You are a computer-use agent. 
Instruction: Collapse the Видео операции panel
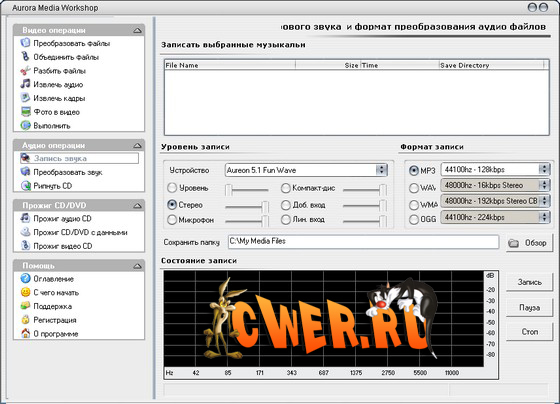coord(138,31)
